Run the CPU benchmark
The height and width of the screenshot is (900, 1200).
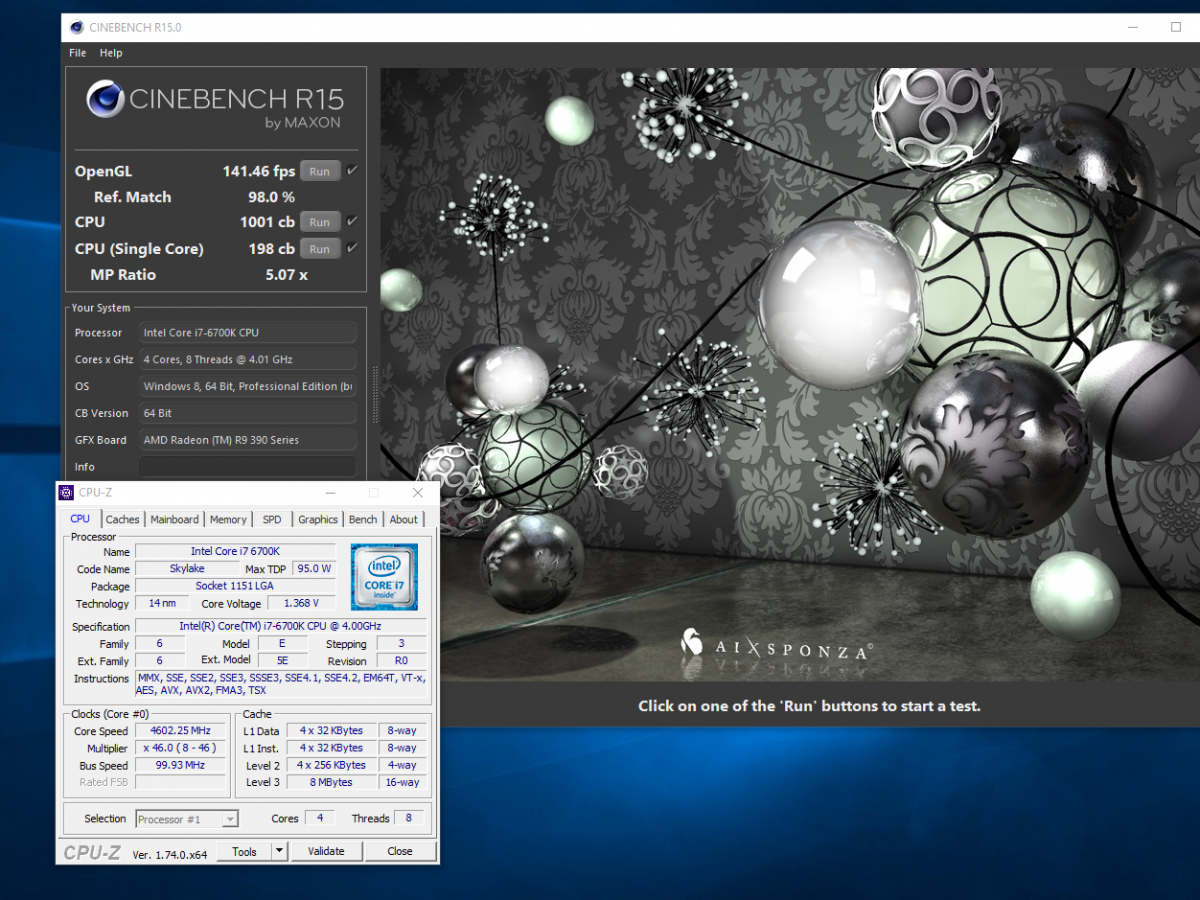320,222
